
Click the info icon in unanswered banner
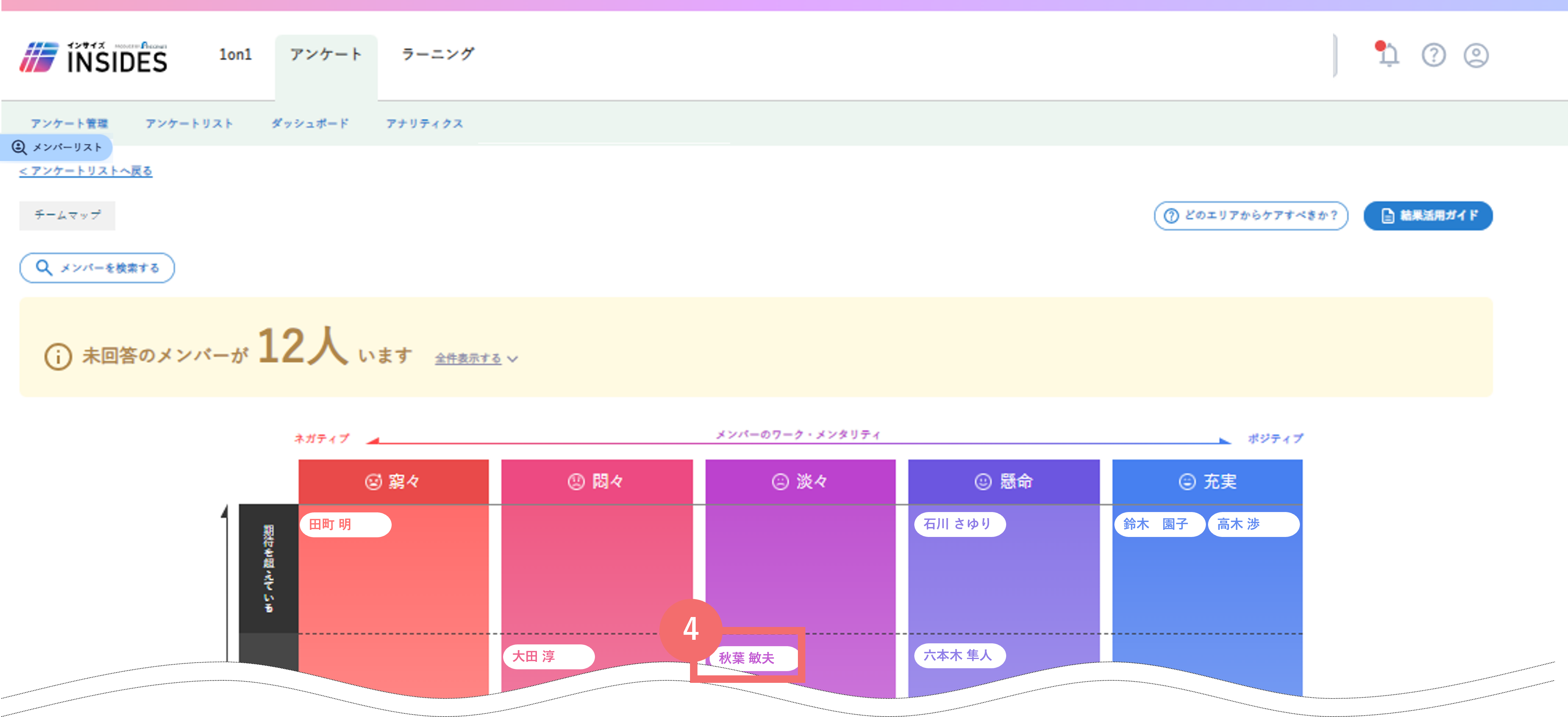coord(58,357)
